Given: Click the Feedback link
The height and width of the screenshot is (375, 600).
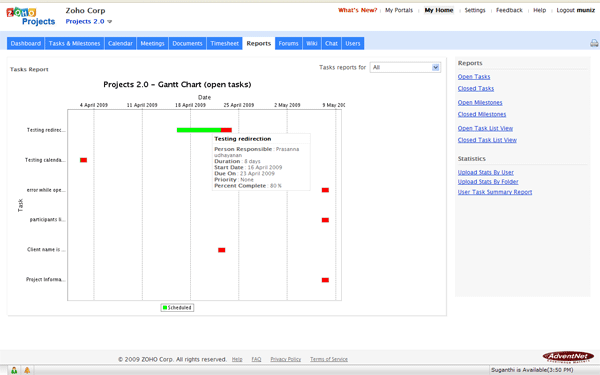Looking at the screenshot, I should click(x=509, y=10).
